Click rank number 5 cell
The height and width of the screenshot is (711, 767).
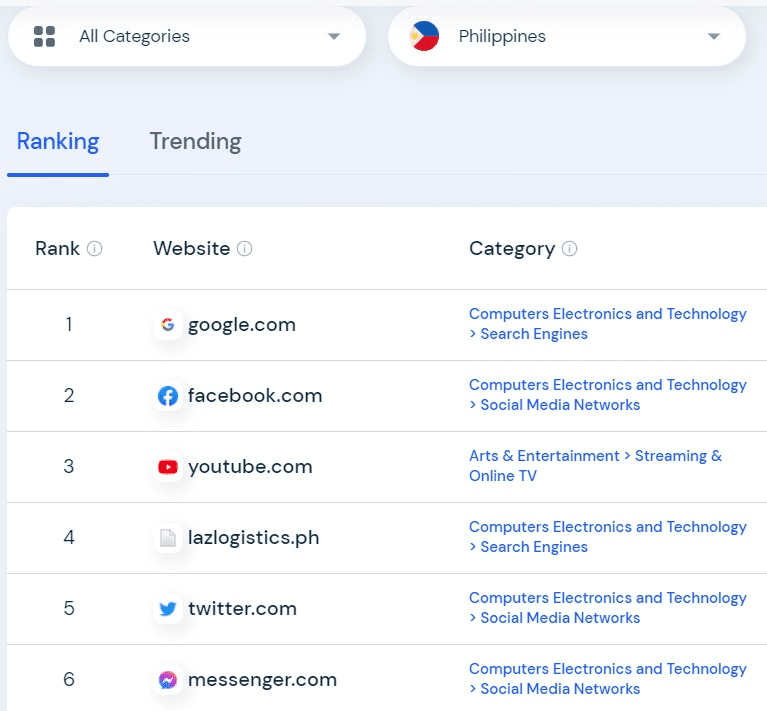coord(69,609)
